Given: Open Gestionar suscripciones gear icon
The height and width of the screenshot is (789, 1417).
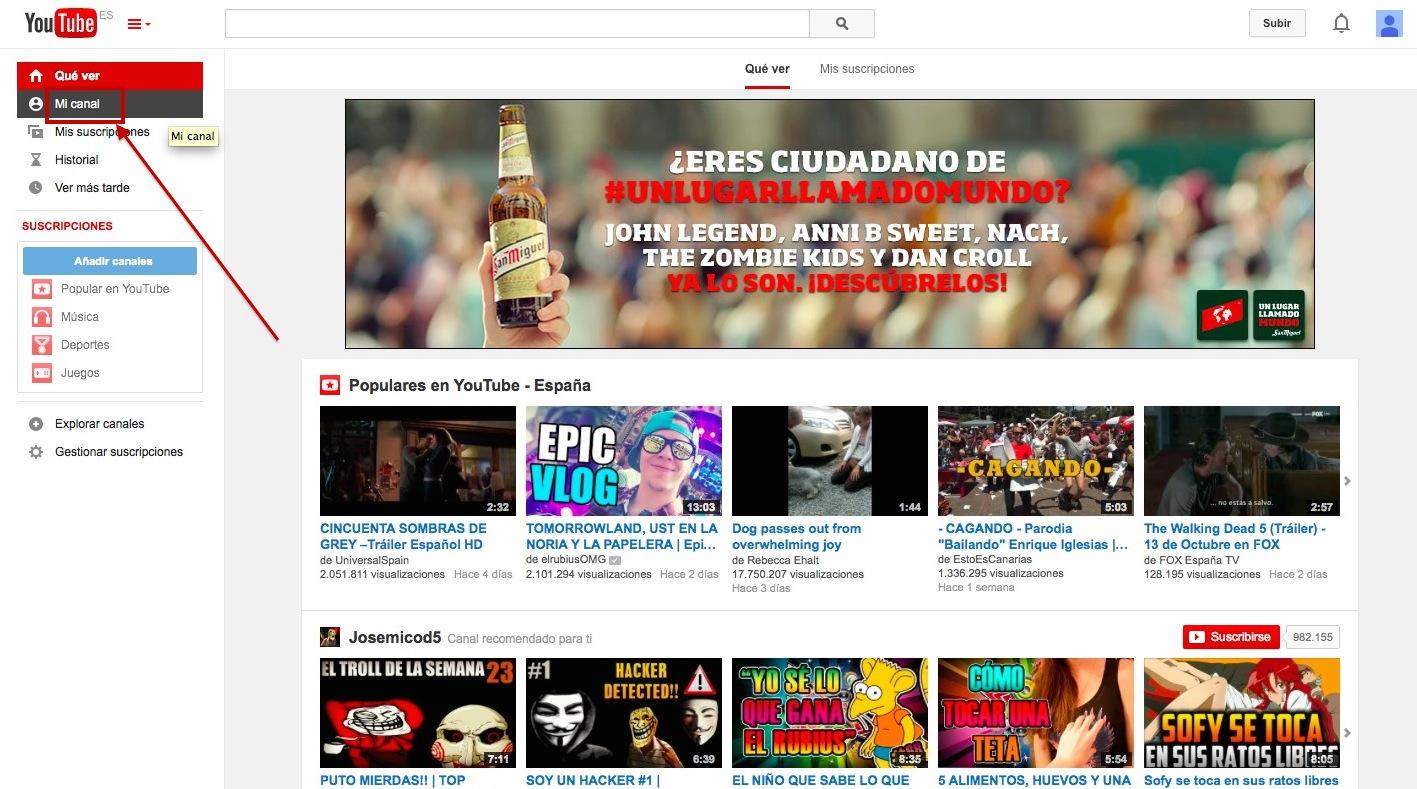Looking at the screenshot, I should [36, 452].
